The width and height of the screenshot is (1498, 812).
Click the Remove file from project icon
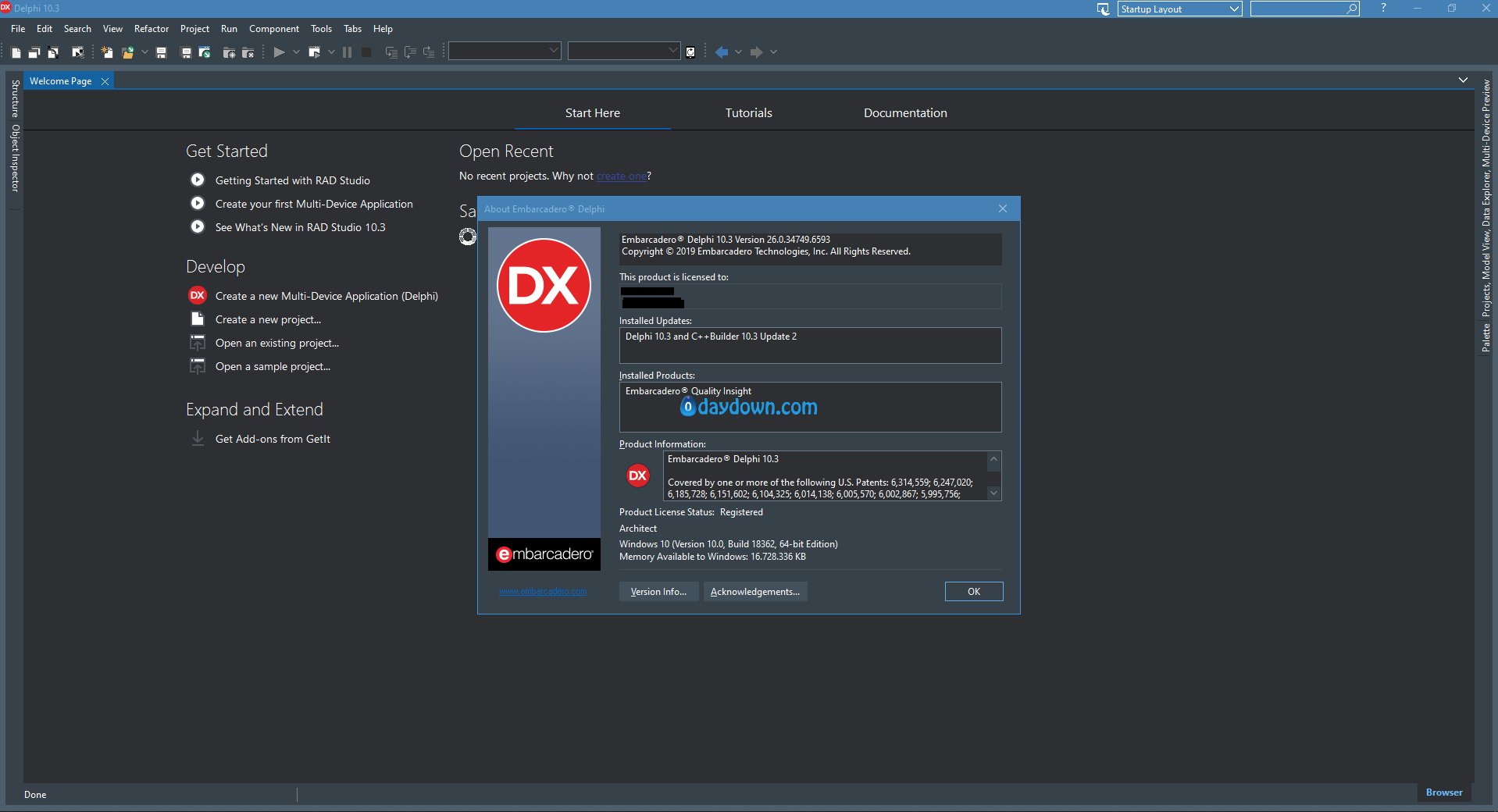248,52
